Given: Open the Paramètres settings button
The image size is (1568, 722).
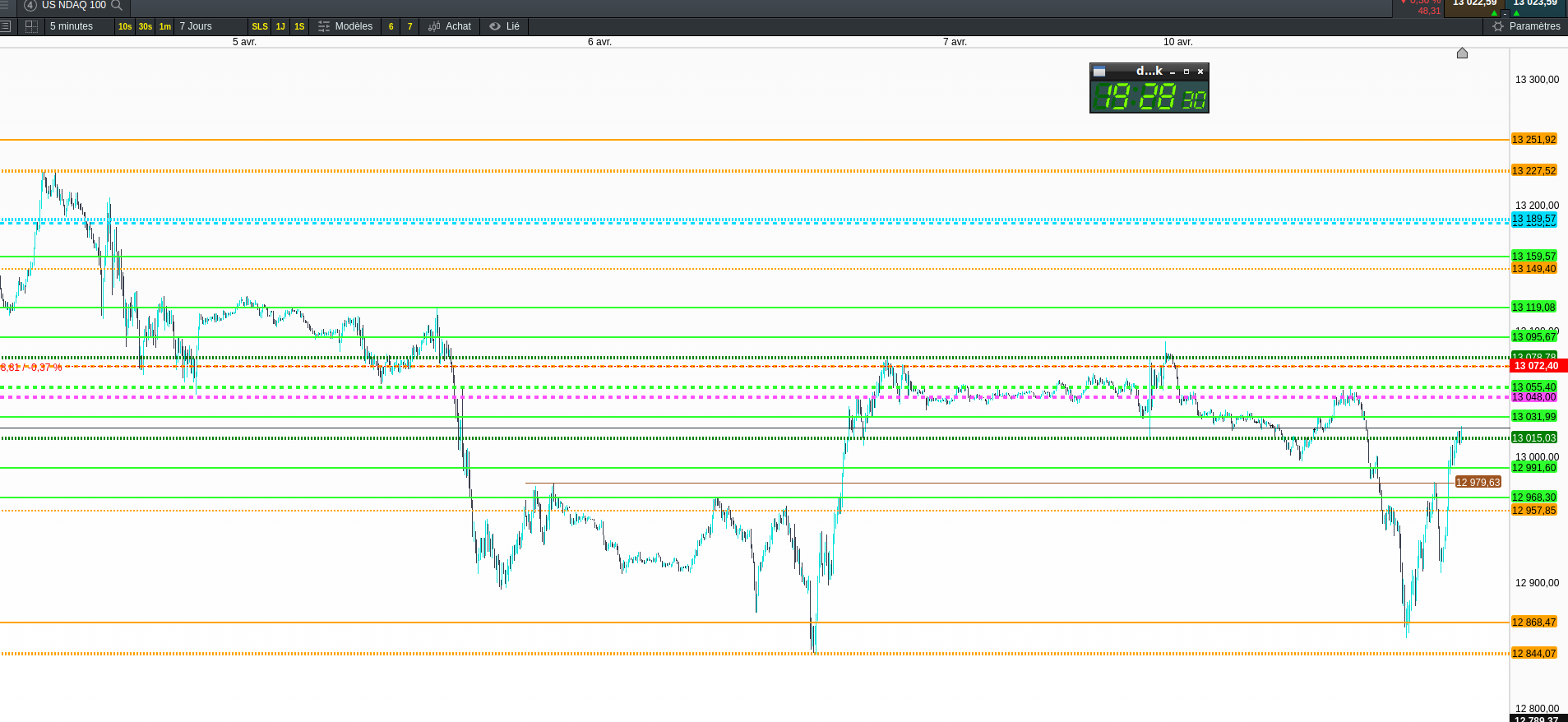Looking at the screenshot, I should [x=1526, y=26].
